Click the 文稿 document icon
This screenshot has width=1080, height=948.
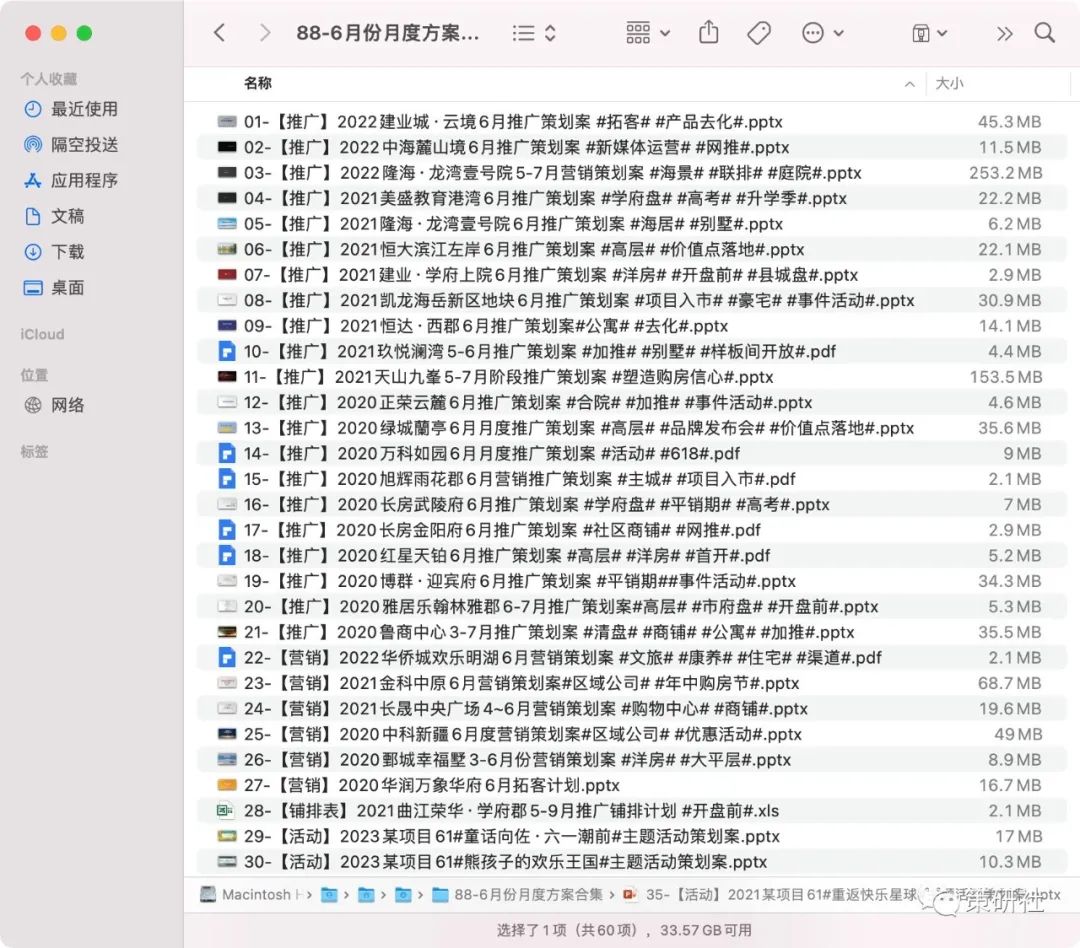[x=33, y=216]
